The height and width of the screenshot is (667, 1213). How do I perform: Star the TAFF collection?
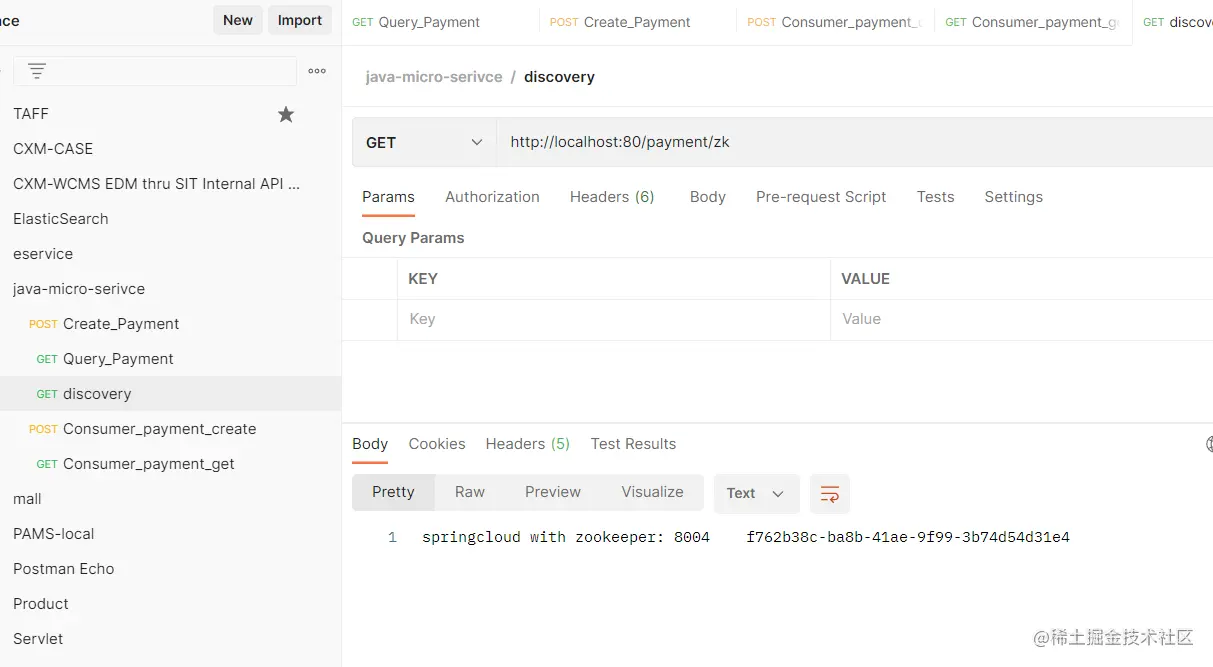(286, 114)
